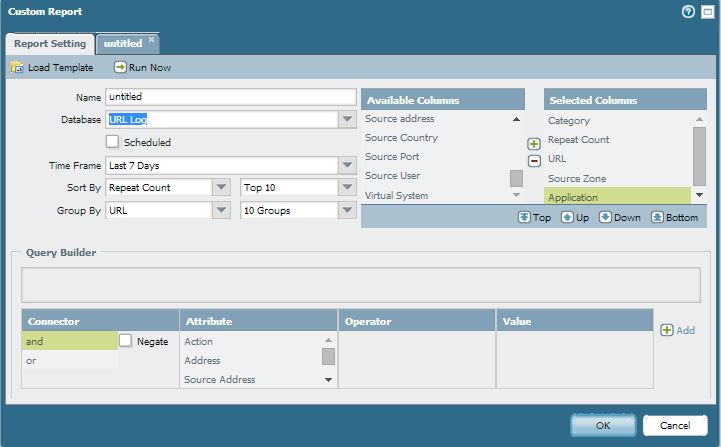
Task: Switch to the Report Setting tab
Action: [x=49, y=44]
